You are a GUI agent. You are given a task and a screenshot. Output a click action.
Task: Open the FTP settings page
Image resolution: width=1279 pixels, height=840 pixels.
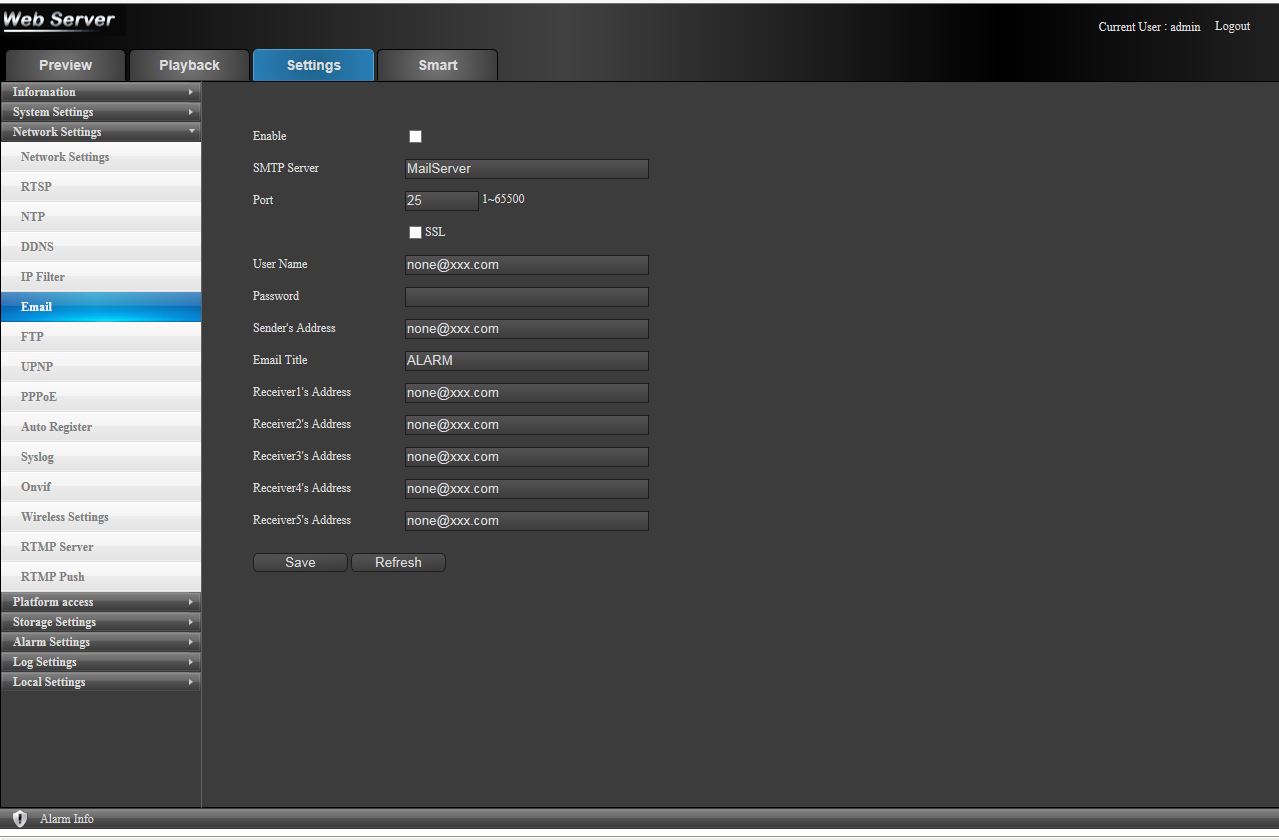point(100,337)
